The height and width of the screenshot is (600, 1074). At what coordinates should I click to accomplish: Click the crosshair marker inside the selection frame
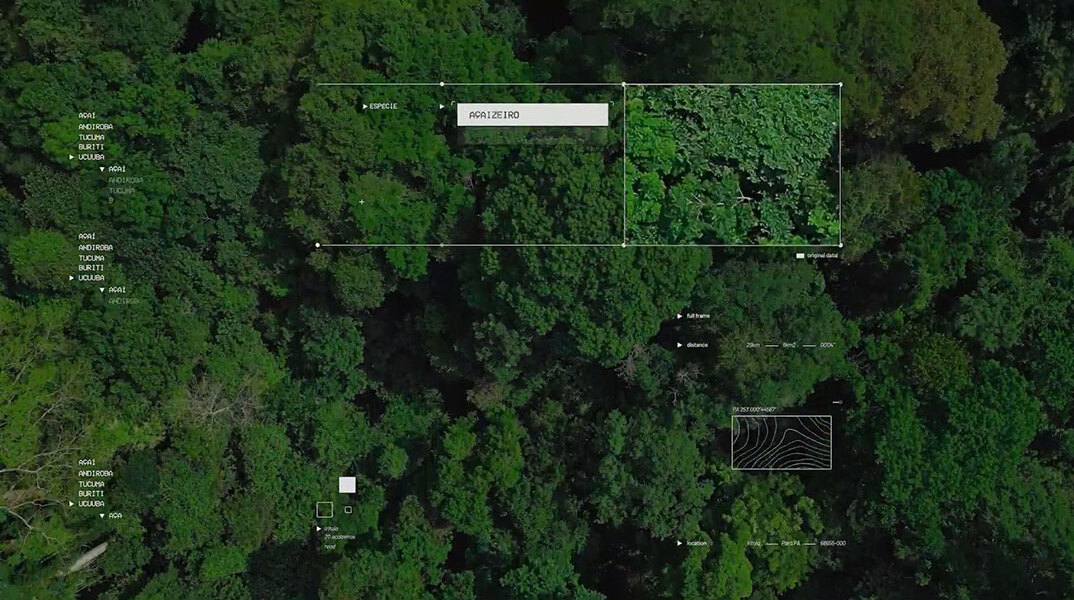point(362,202)
